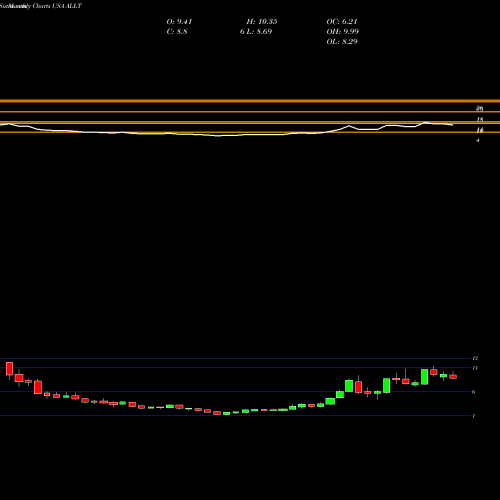Viewport: 500px width, 500px height.
Task: Click the 'OH: 9.99' readout
Action: tap(343, 32)
